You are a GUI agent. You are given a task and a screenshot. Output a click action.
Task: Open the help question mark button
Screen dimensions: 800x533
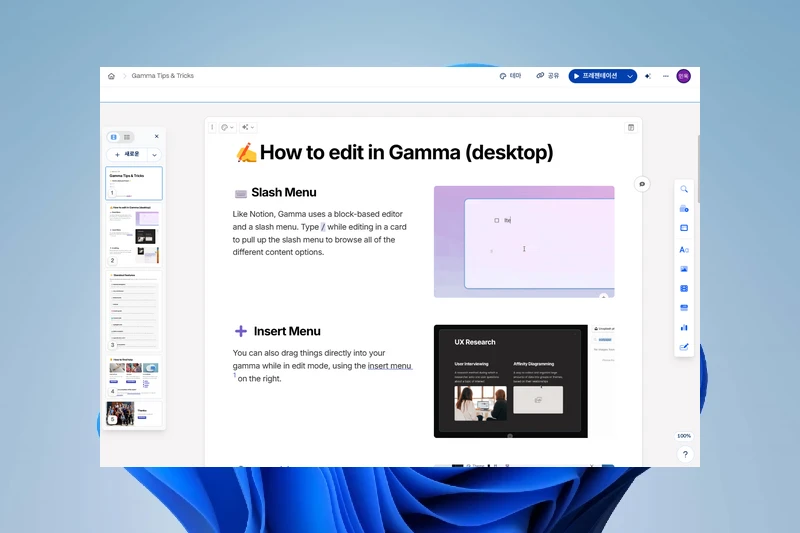pyautogui.click(x=685, y=454)
